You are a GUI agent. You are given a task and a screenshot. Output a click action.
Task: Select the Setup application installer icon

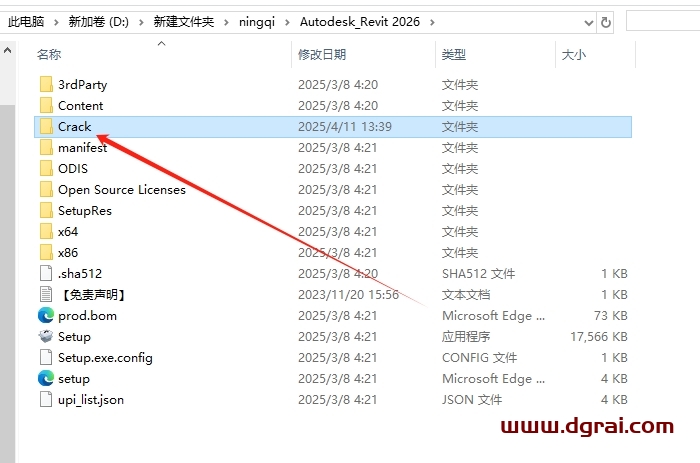point(46,336)
